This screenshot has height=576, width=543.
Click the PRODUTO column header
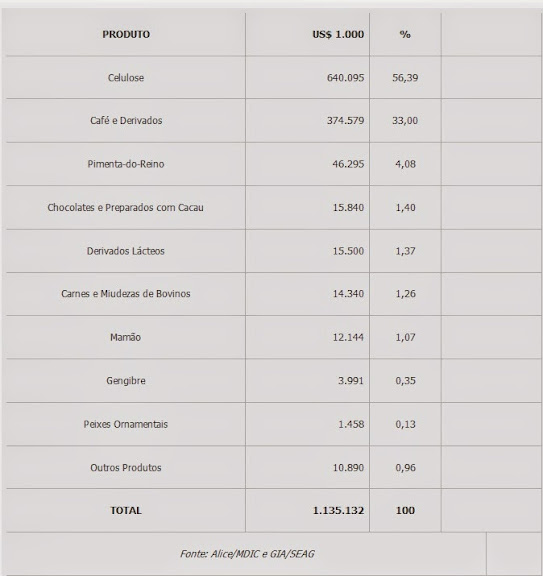(126, 35)
